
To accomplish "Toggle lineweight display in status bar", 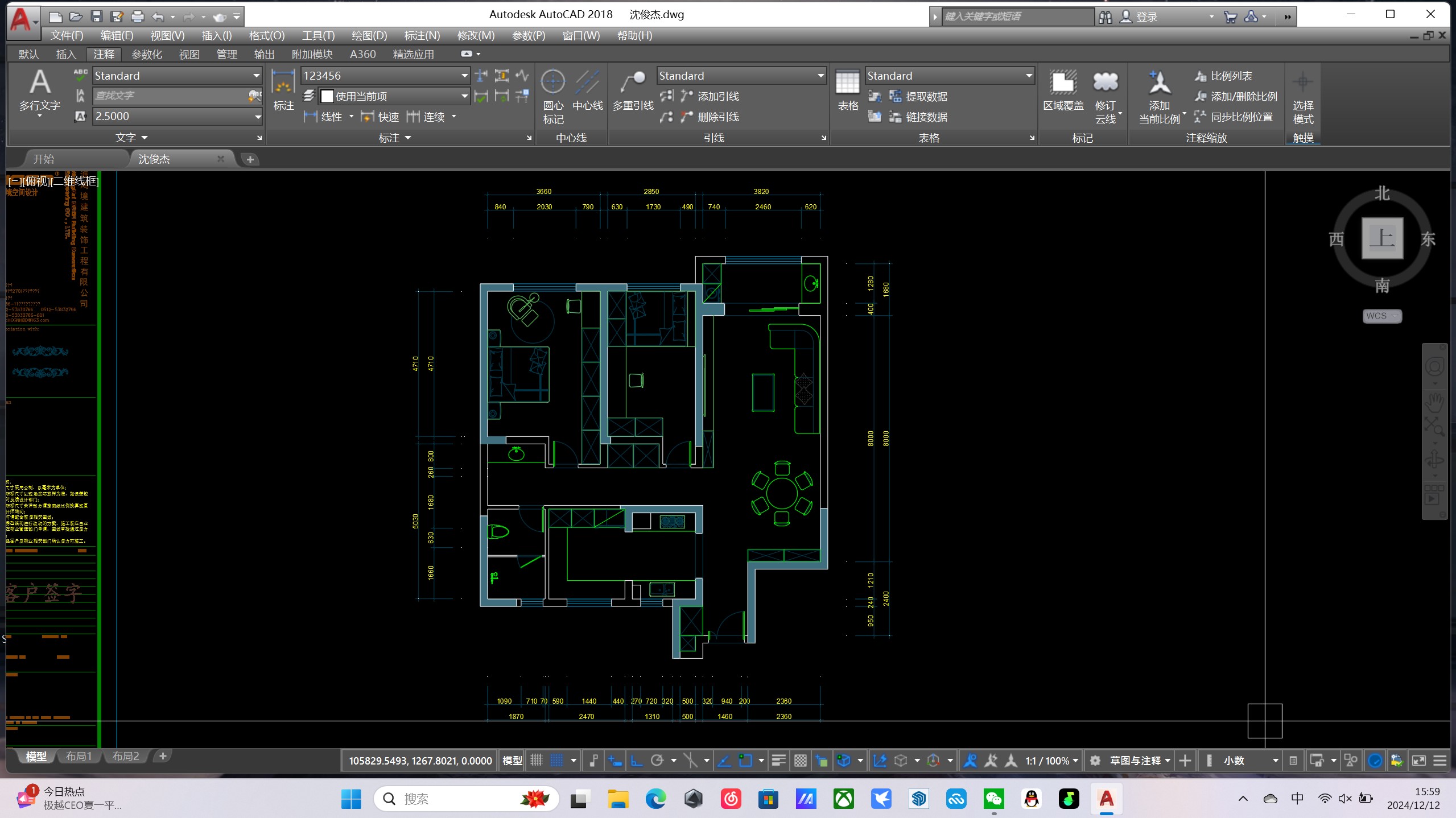I will 778,761.
